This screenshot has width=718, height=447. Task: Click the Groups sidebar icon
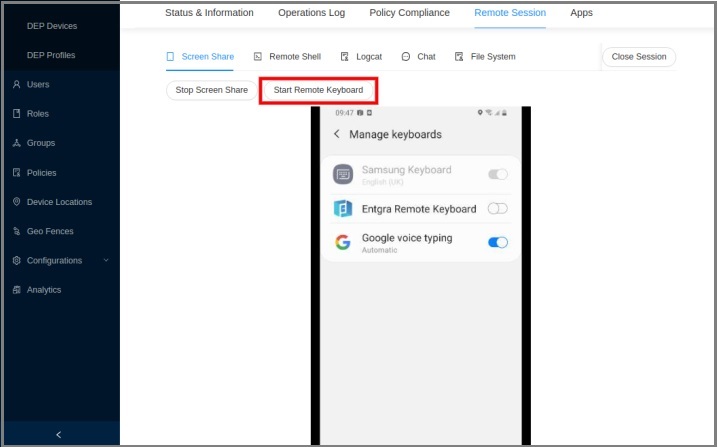click(x=16, y=143)
